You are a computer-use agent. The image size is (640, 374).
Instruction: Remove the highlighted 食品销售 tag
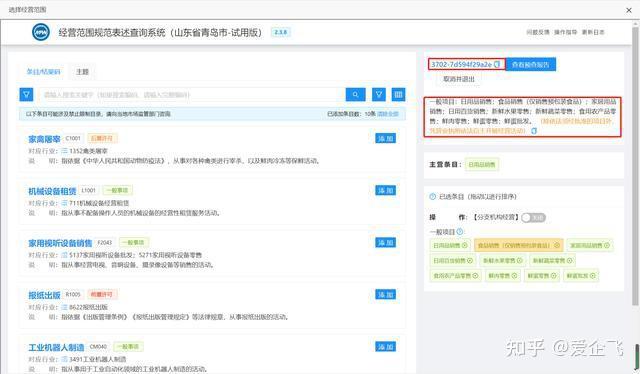(x=557, y=245)
